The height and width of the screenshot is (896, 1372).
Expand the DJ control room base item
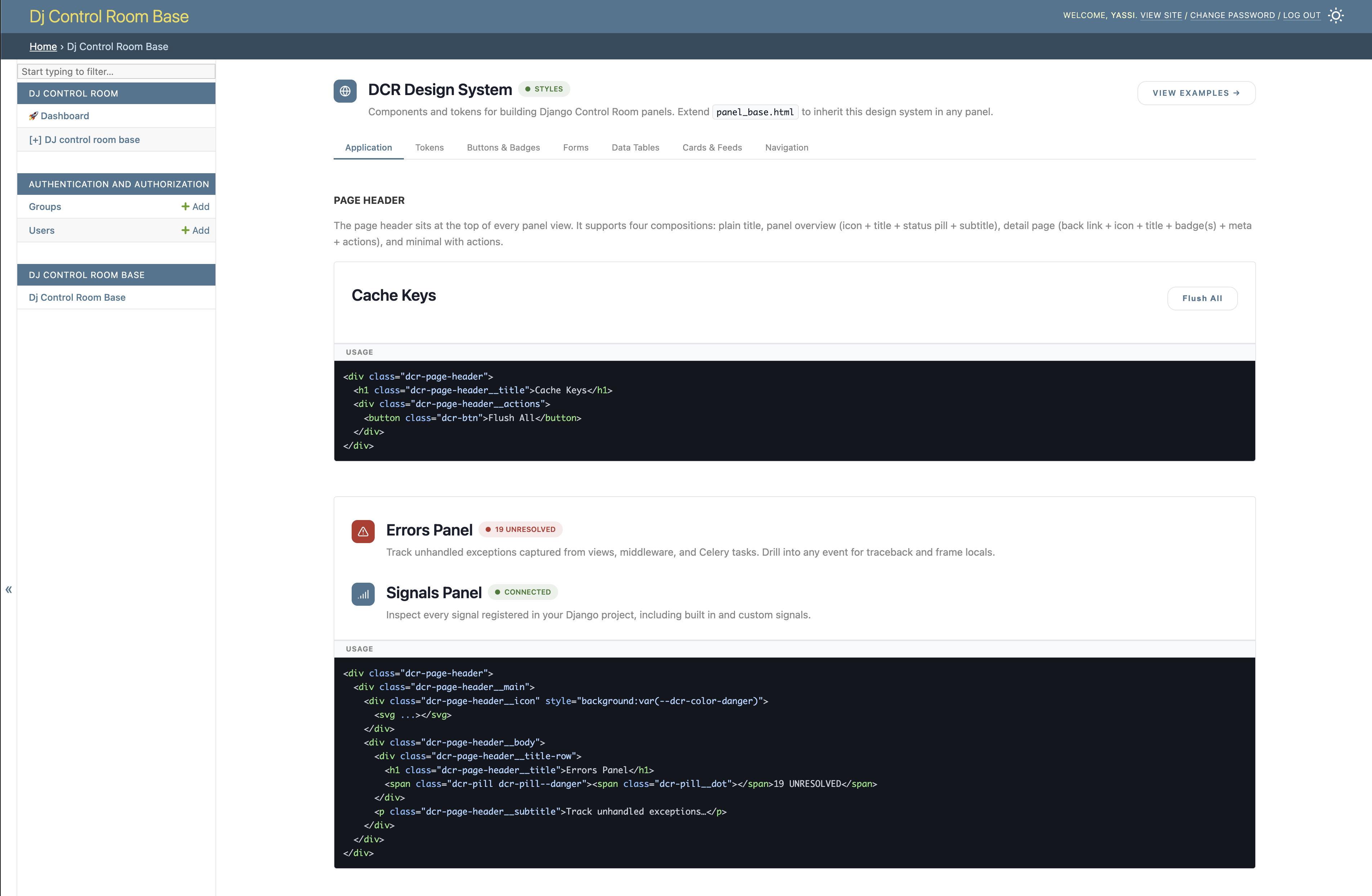[x=84, y=139]
